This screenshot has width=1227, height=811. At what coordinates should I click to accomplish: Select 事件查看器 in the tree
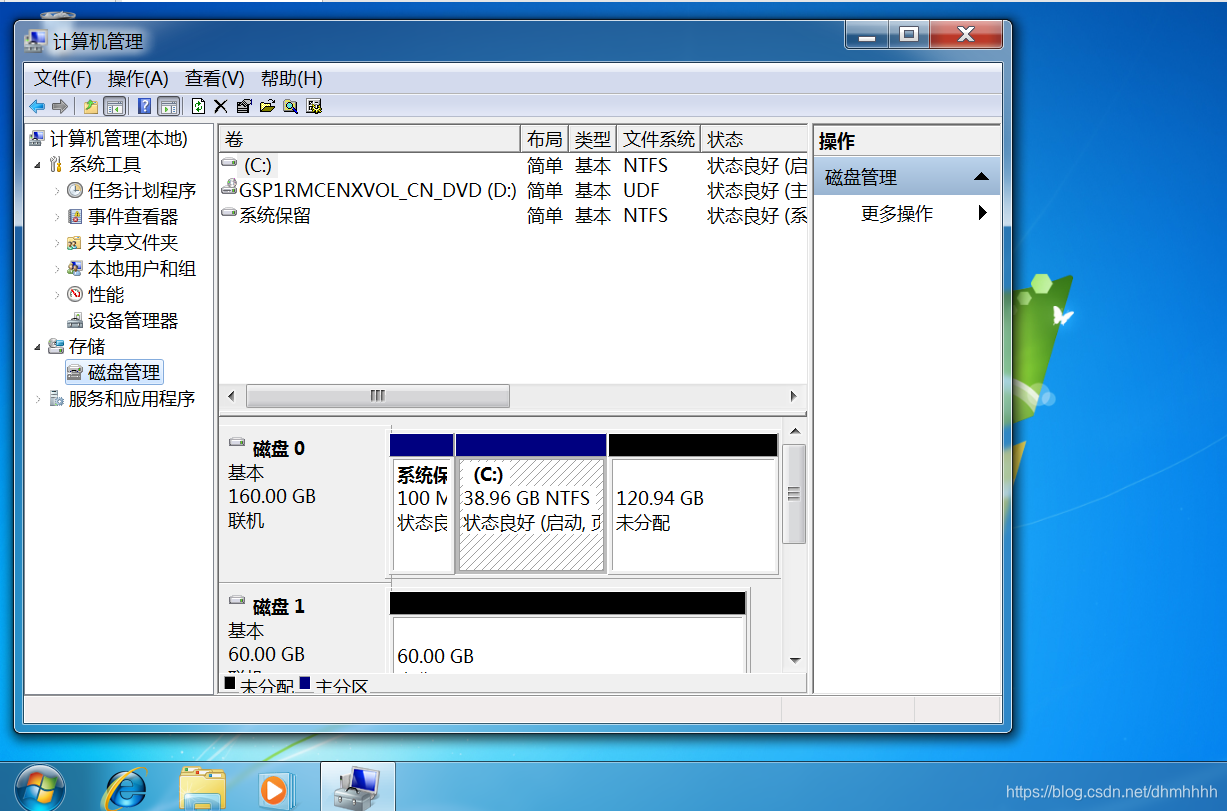pyautogui.click(x=132, y=217)
